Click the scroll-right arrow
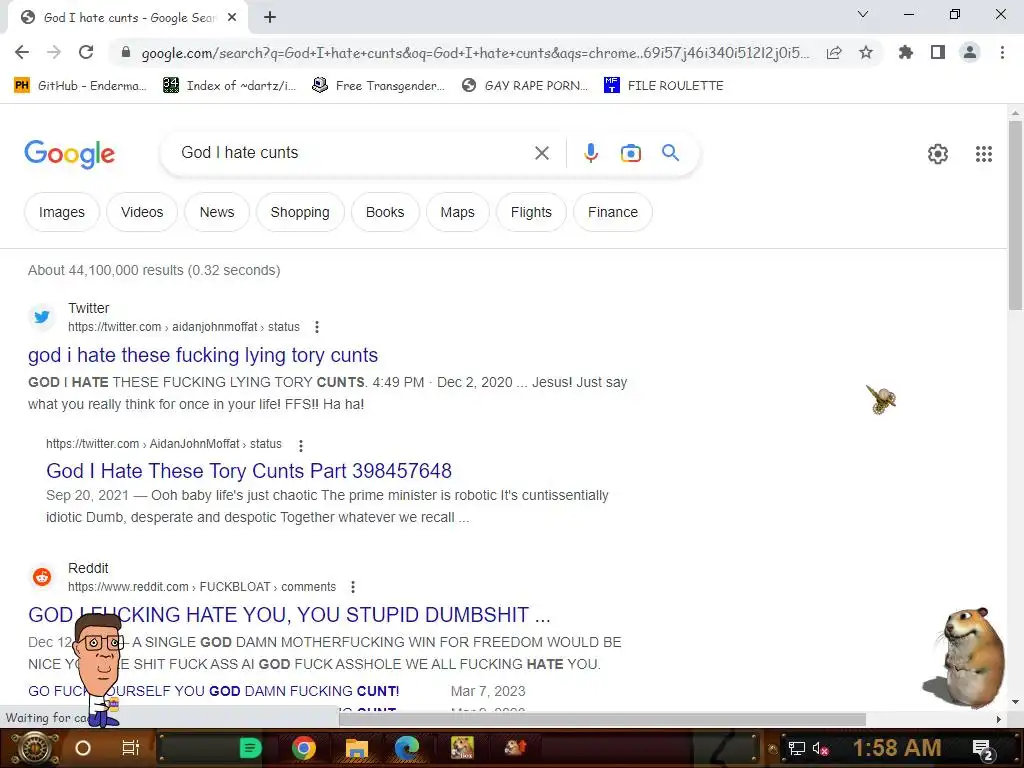Viewport: 1024px width, 768px height. point(999,719)
